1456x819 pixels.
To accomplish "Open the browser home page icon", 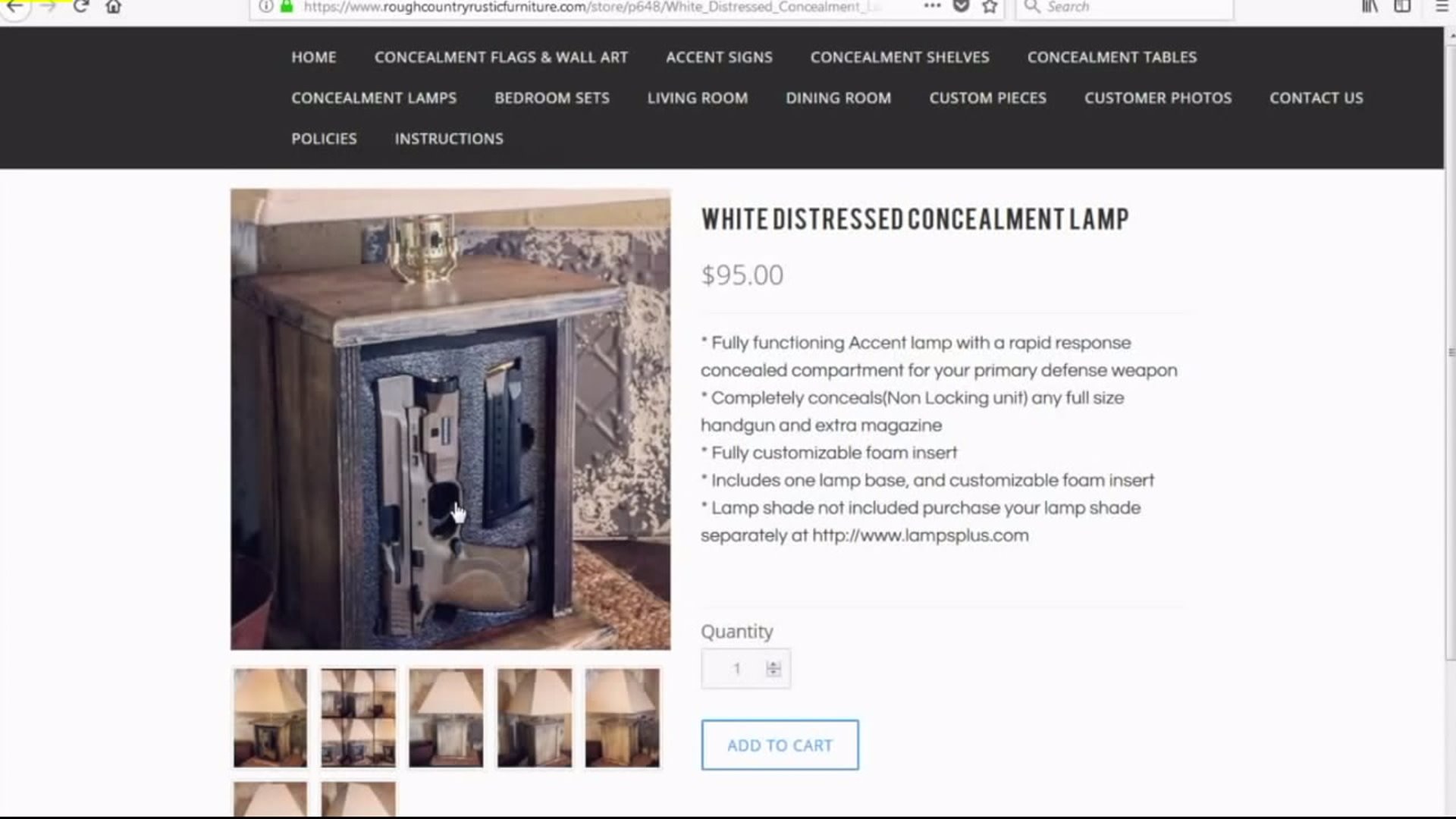I will tap(114, 7).
